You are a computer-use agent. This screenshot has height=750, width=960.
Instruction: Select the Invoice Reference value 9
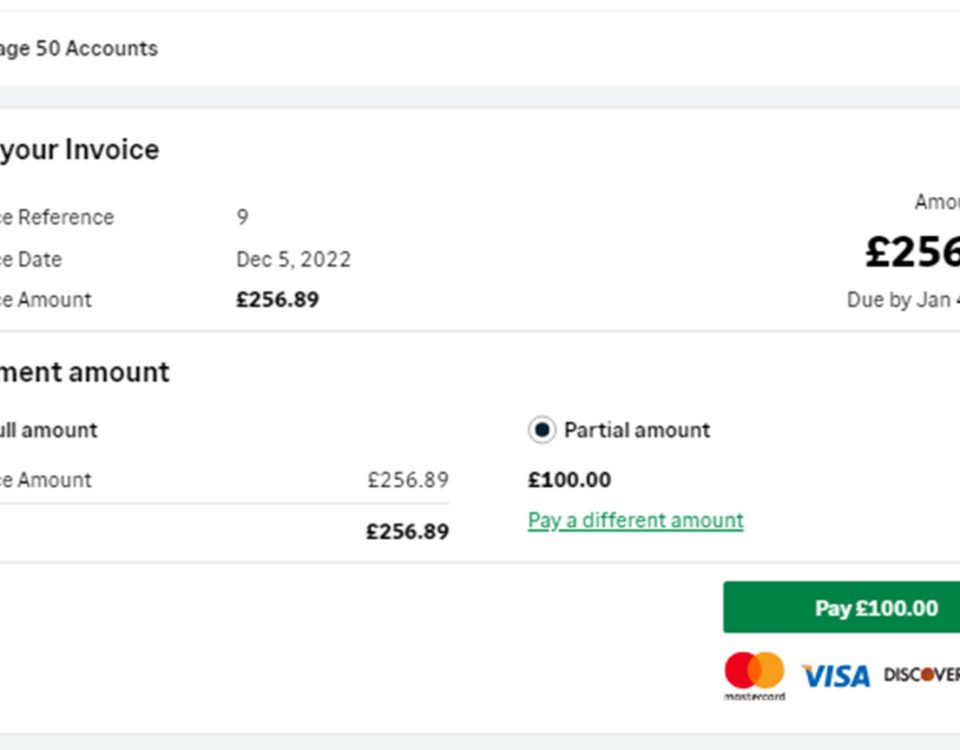tap(242, 217)
